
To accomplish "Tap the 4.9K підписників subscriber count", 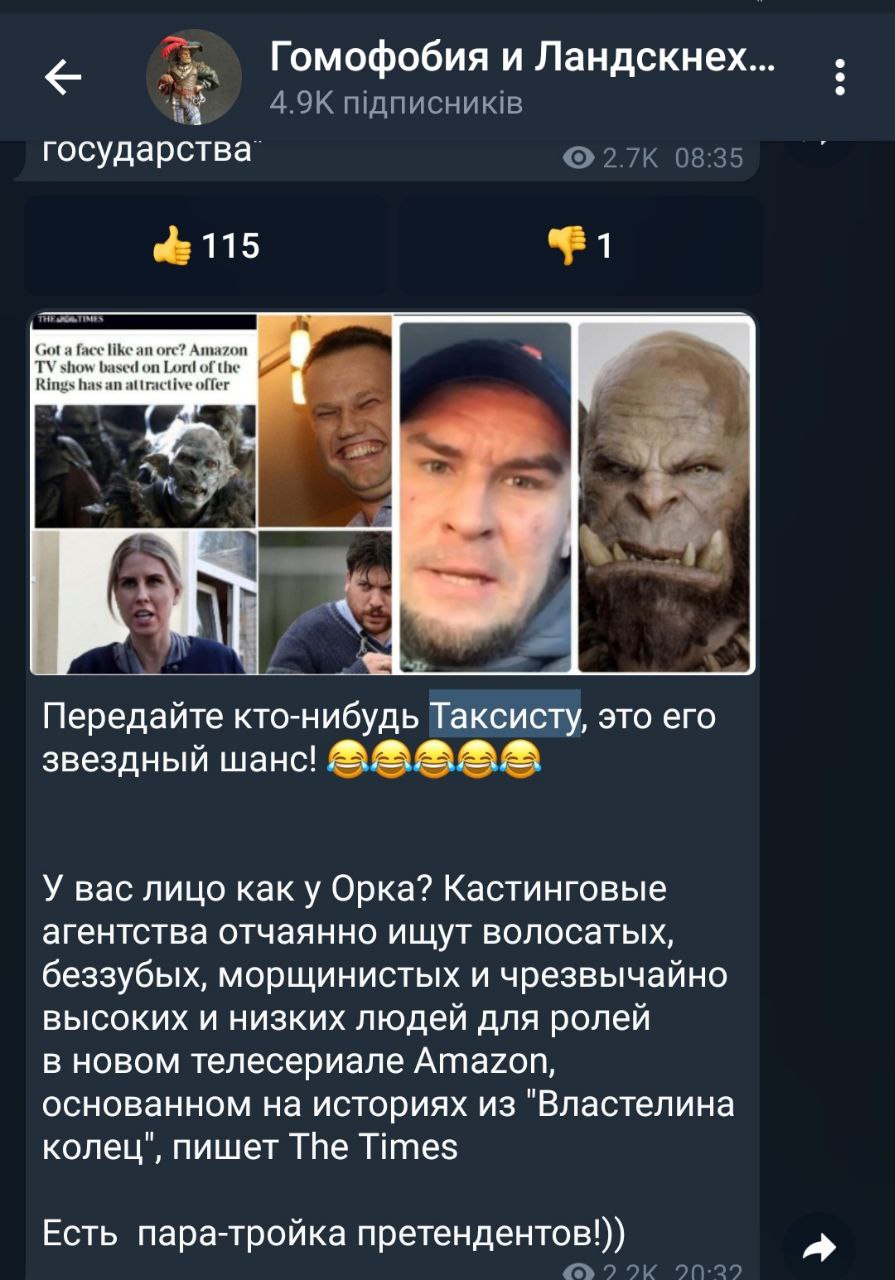I will point(396,103).
